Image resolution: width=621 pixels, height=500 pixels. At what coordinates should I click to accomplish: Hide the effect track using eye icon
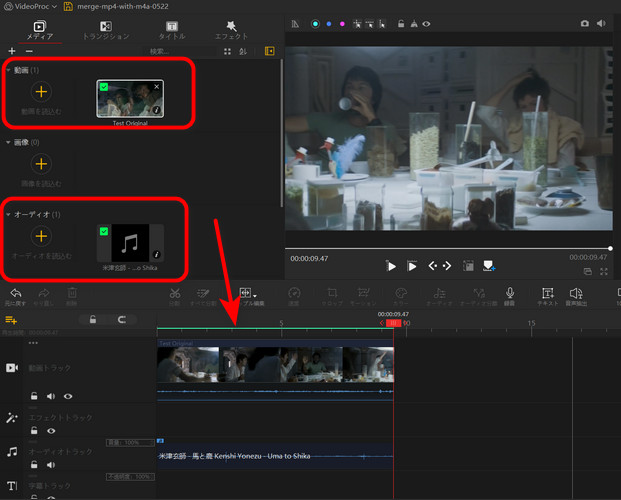pos(51,431)
